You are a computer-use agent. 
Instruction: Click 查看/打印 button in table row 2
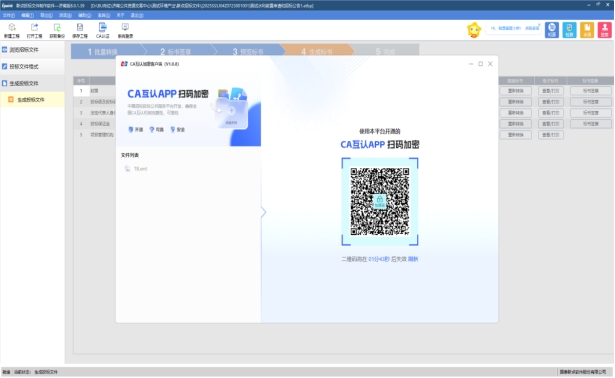[x=551, y=102]
